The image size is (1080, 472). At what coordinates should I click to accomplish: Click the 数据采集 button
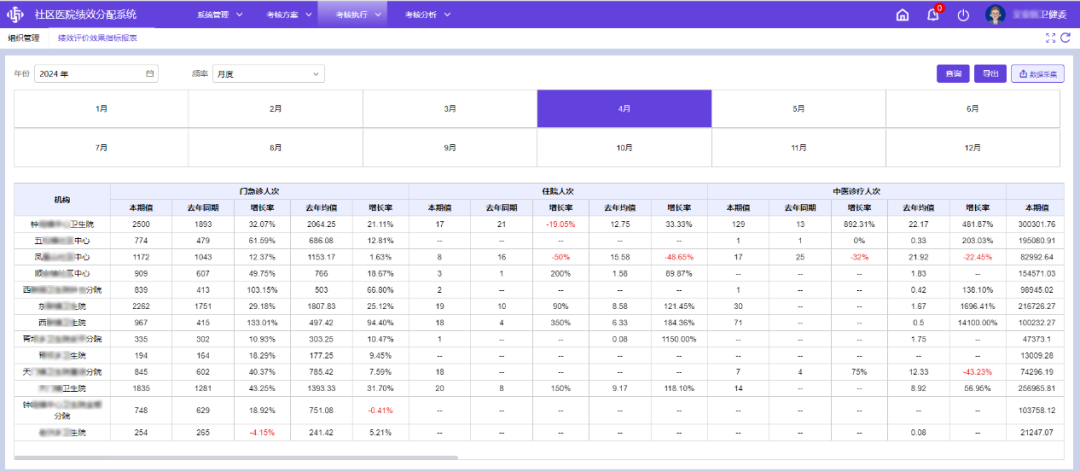(1038, 74)
